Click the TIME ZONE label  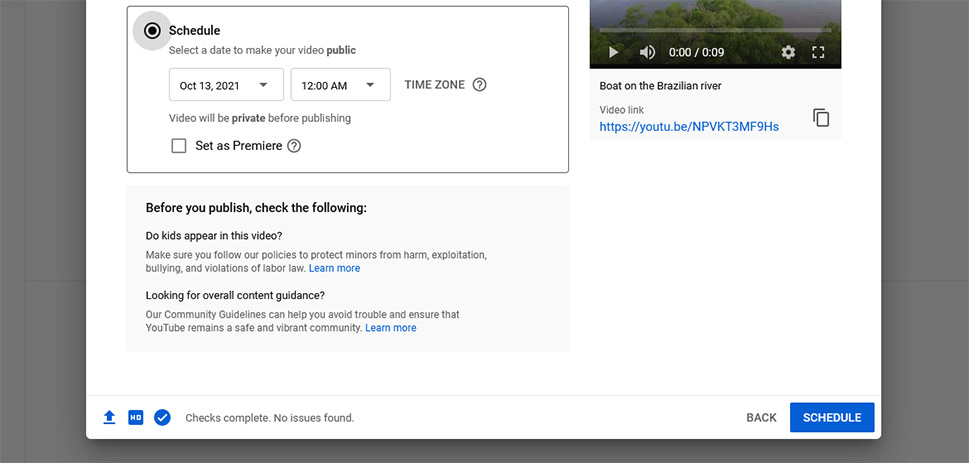[x=434, y=85]
